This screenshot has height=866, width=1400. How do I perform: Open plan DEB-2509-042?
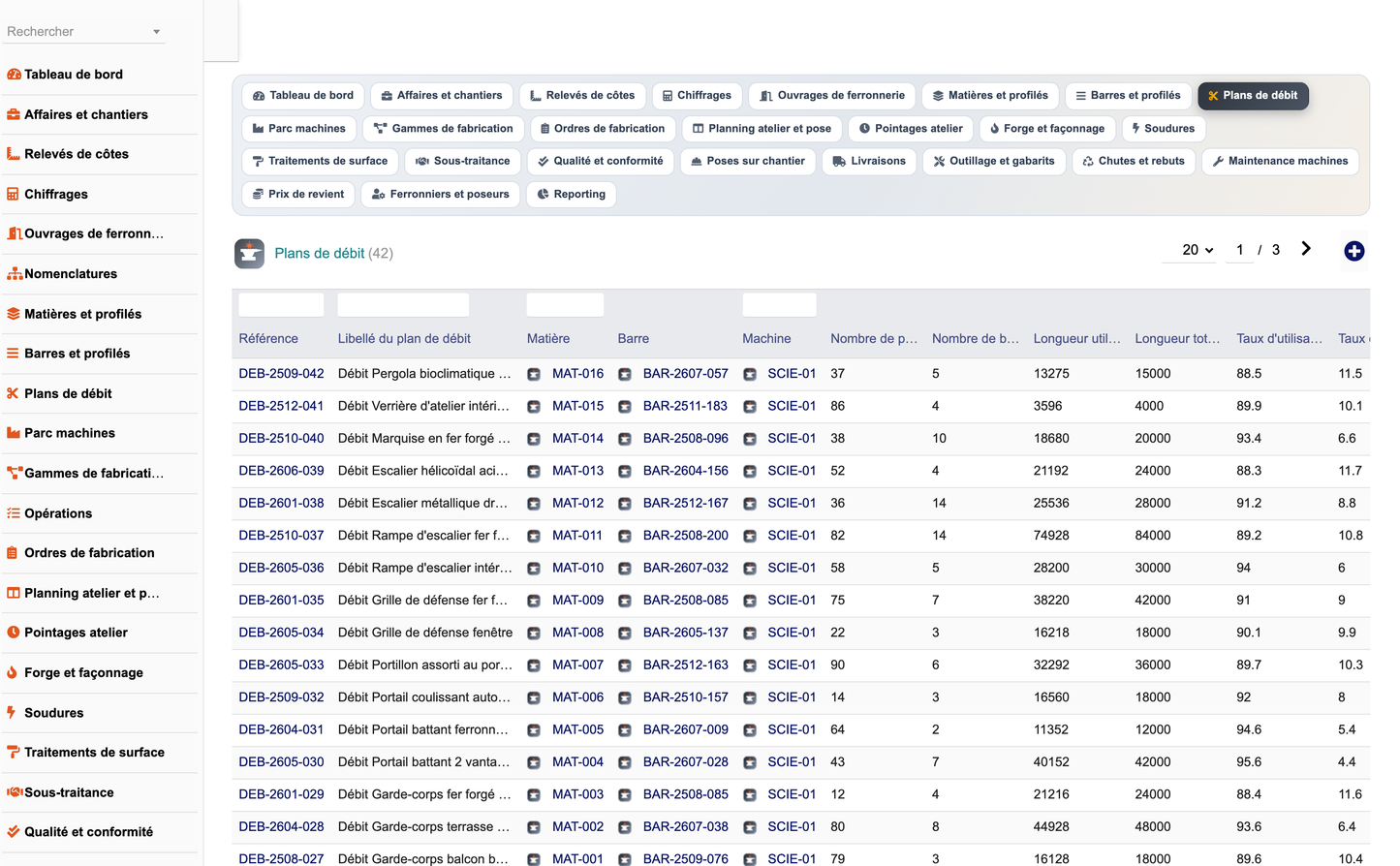281,374
